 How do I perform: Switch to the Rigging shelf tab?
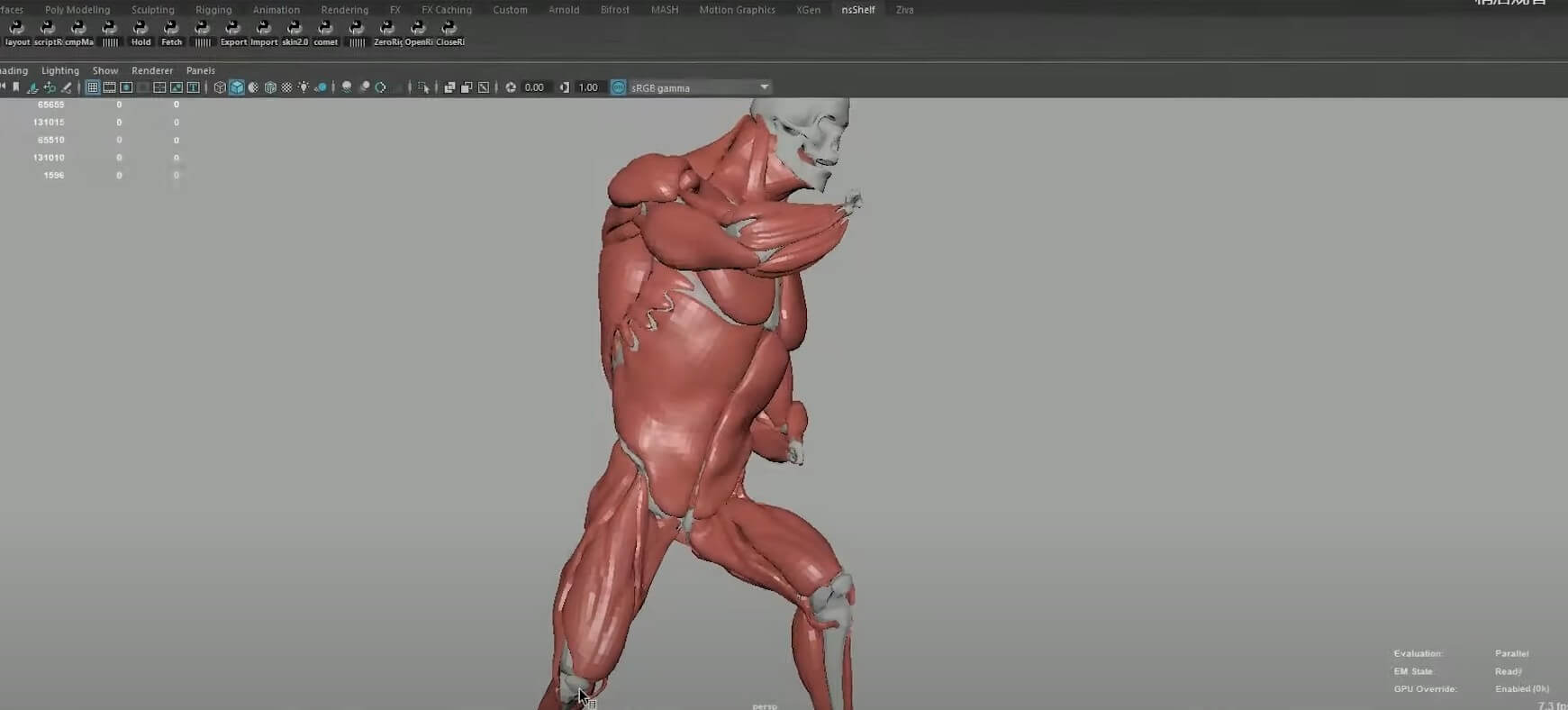(x=213, y=10)
